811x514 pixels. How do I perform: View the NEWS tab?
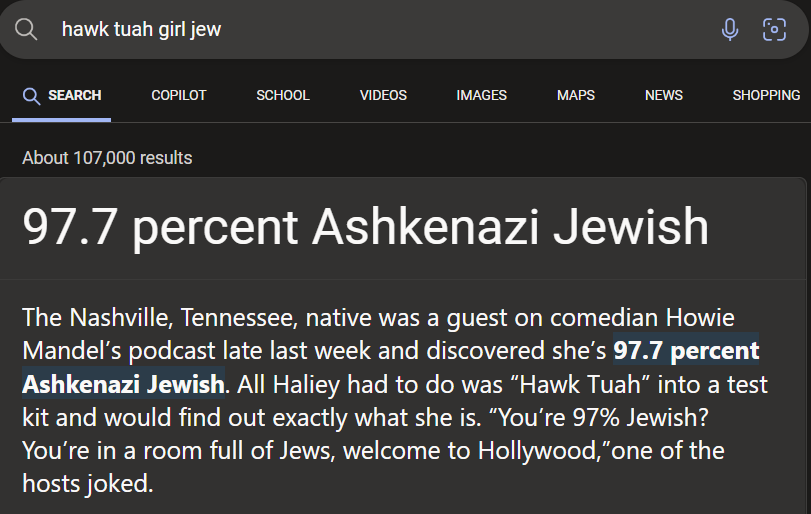664,96
